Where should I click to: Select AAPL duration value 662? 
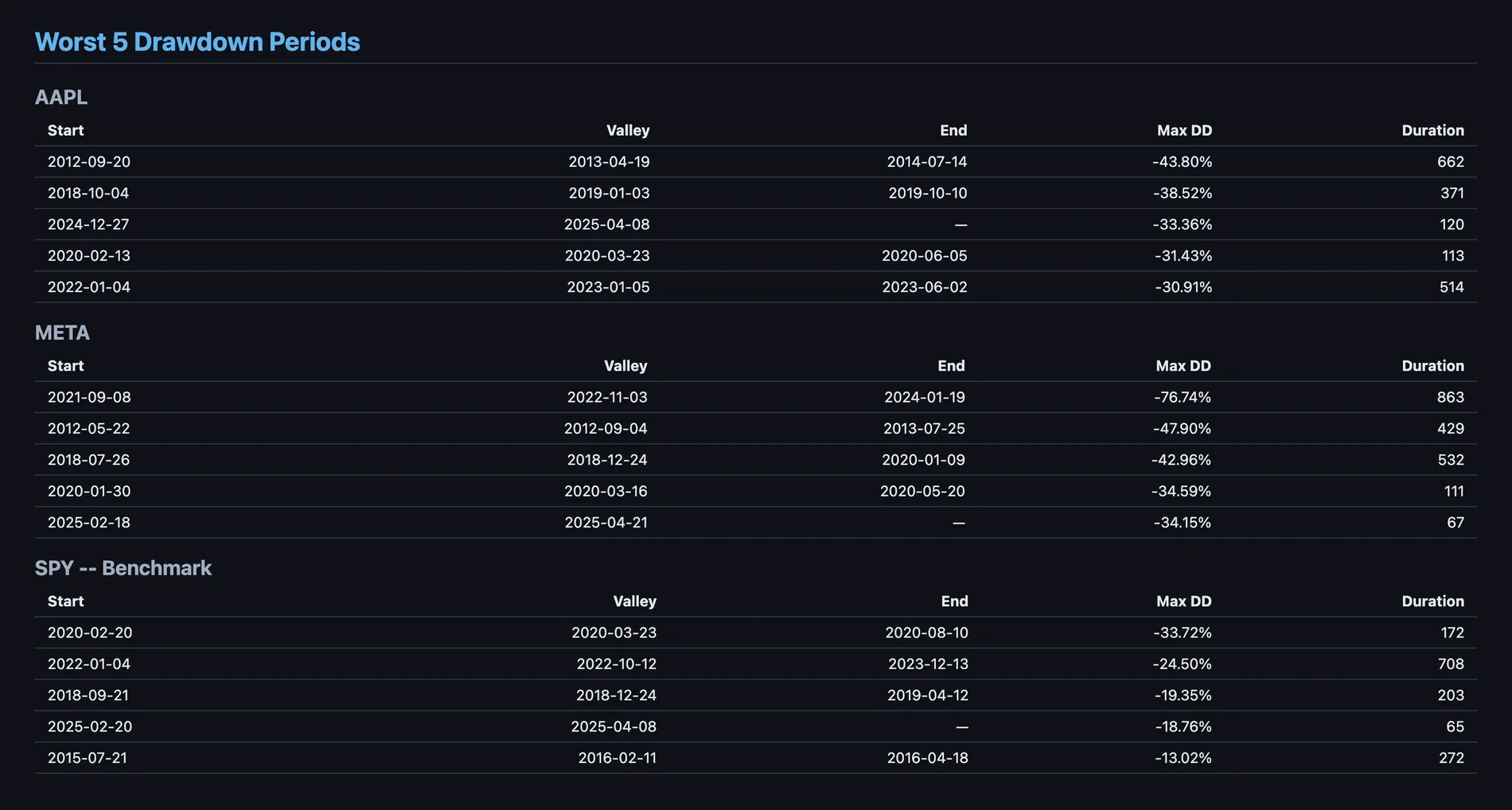1451,162
